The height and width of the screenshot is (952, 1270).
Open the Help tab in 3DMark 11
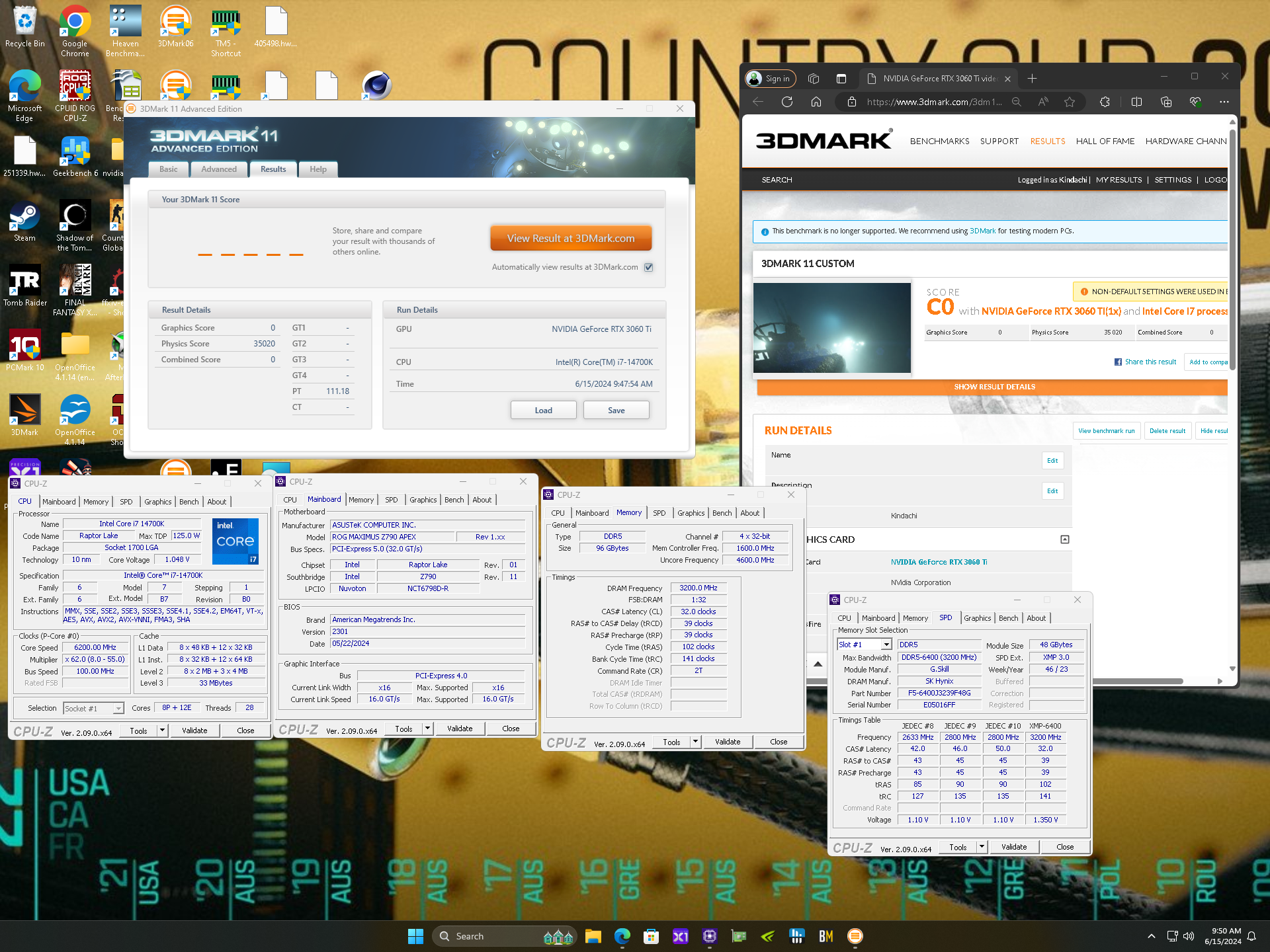[x=318, y=169]
